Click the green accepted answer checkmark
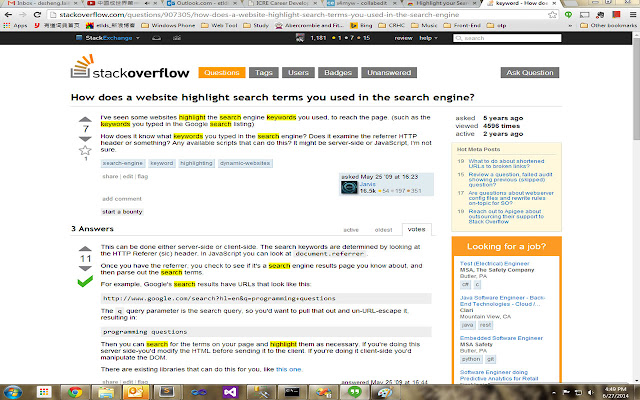Image resolution: width=640 pixels, height=400 pixels. tap(85, 281)
